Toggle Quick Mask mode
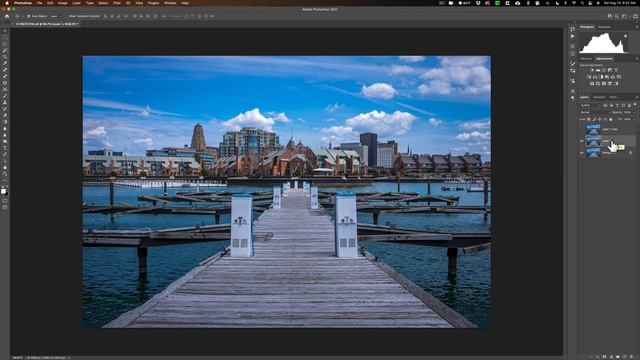Viewport: 640px width, 360px height. coord(5,200)
